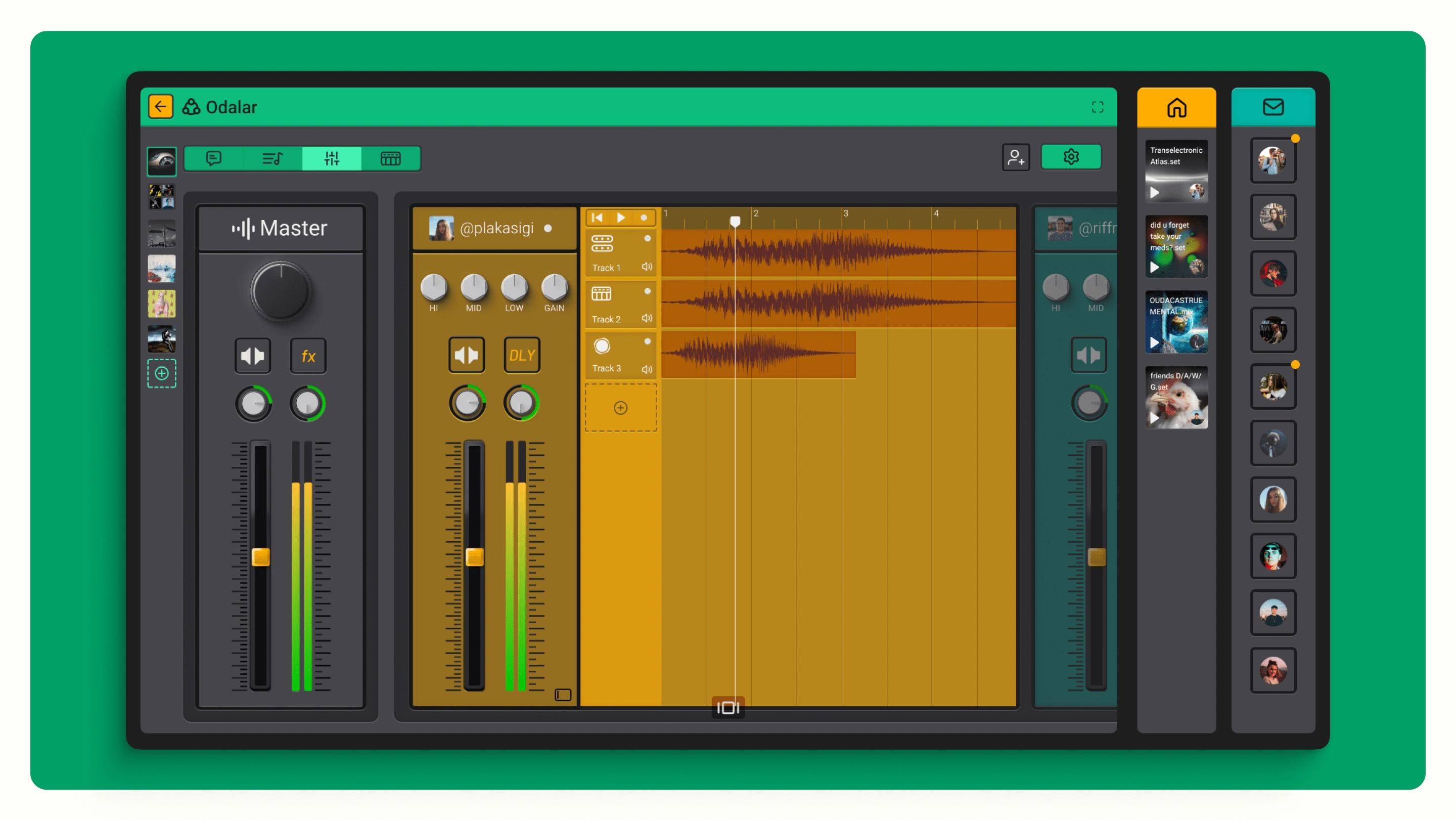
Task: Open the Home panel tab
Action: click(1176, 107)
